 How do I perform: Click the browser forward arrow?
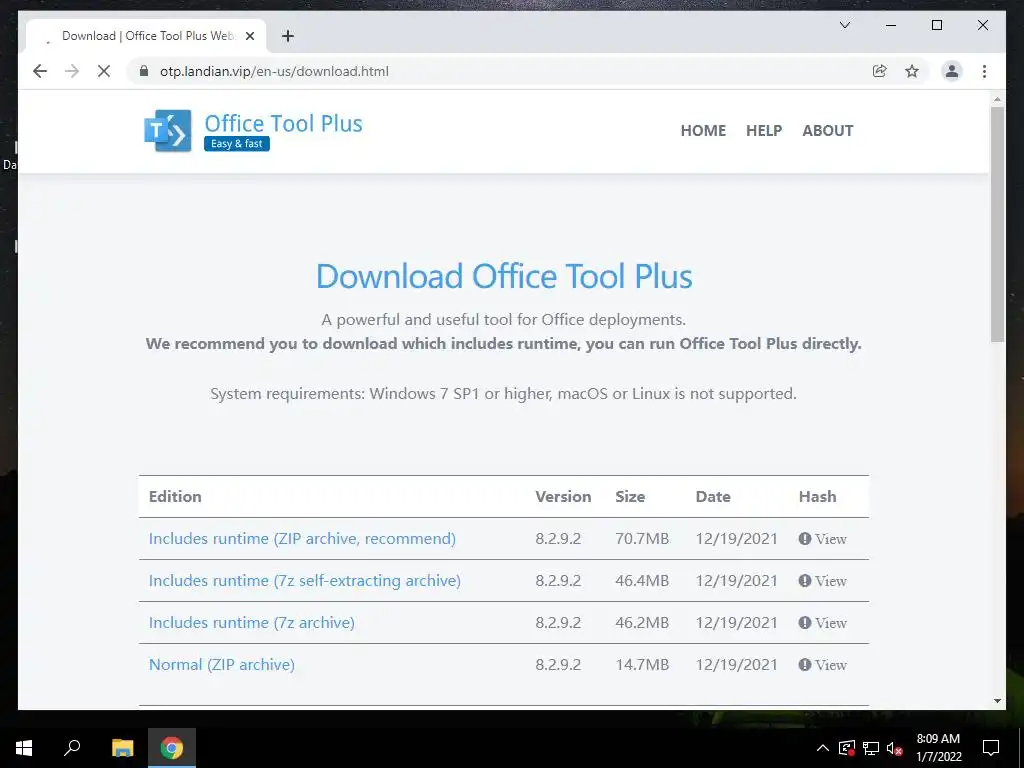tap(72, 71)
